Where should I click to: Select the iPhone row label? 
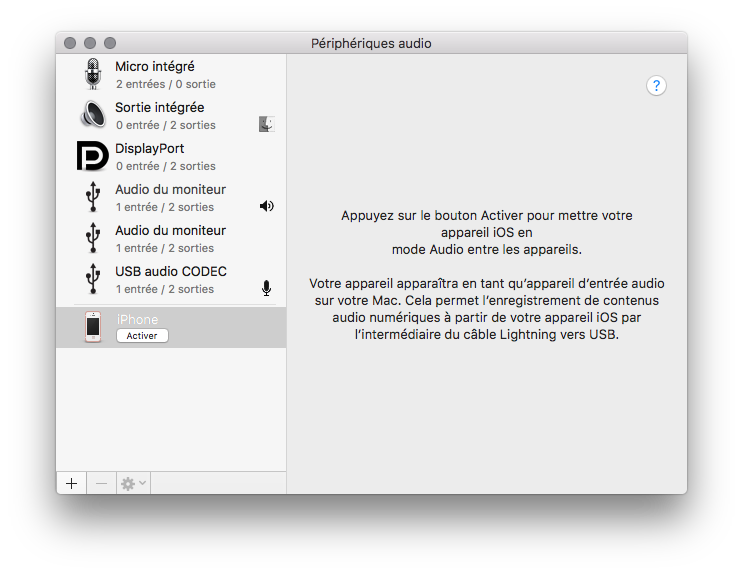[x=137, y=319]
